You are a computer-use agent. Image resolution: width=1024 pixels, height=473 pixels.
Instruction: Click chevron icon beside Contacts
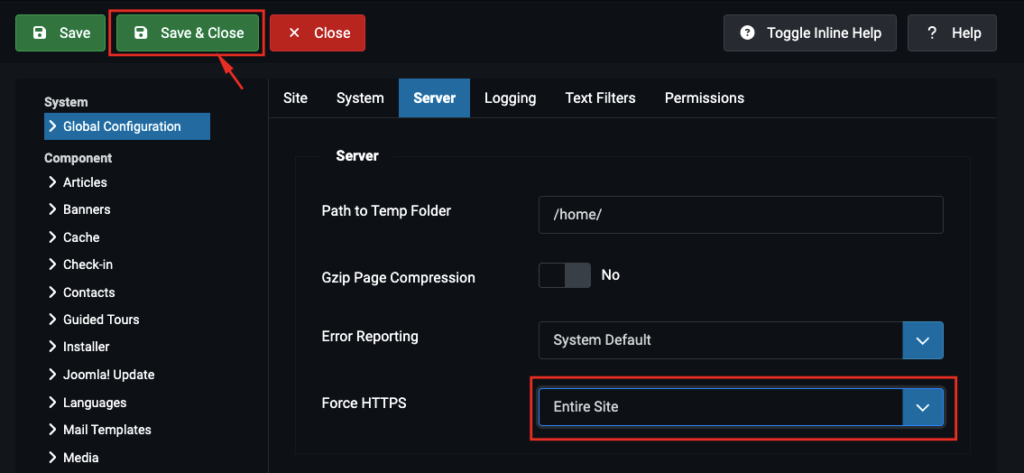pyautogui.click(x=53, y=292)
